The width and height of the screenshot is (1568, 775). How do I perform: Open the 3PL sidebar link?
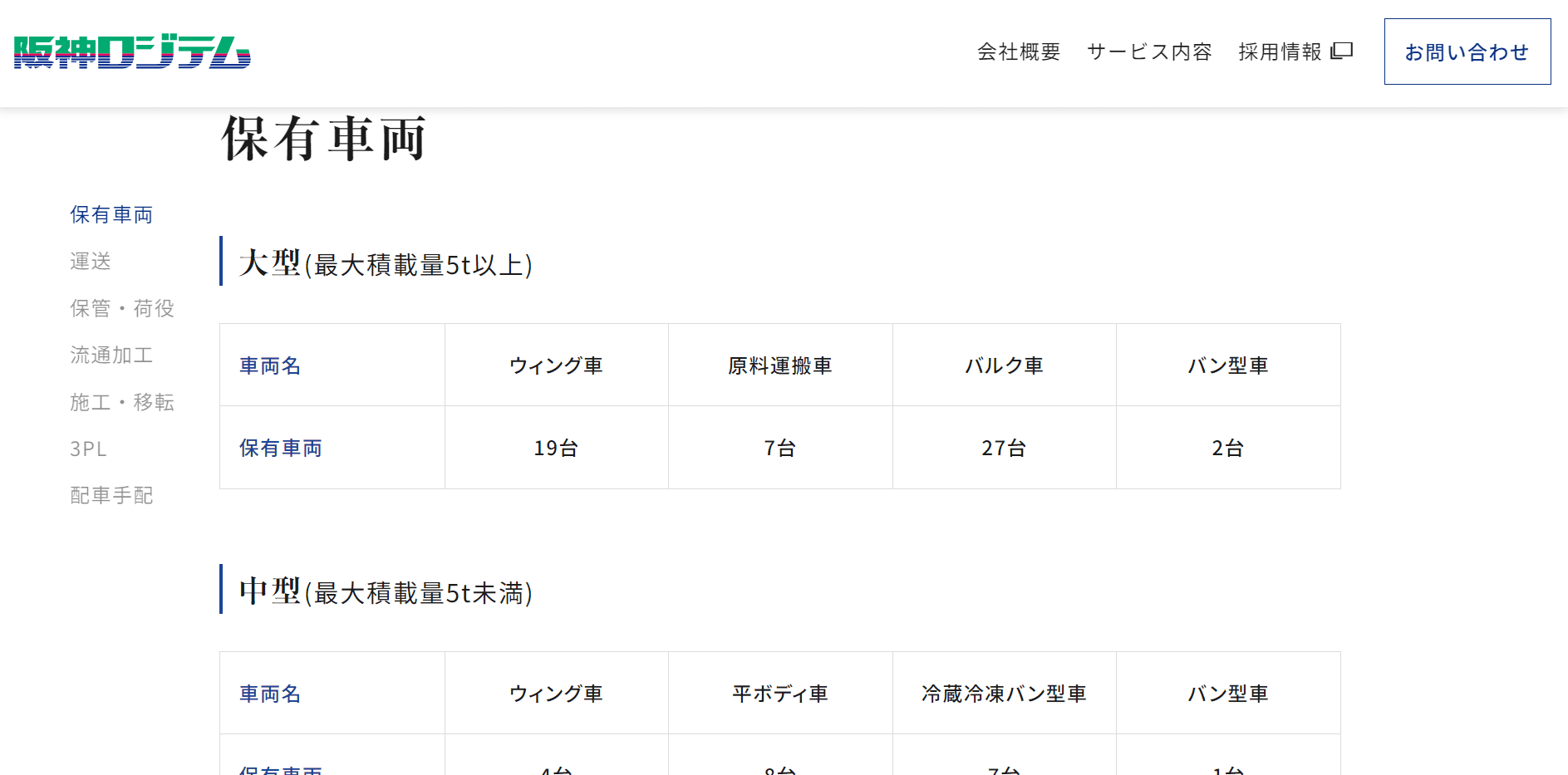(89, 449)
